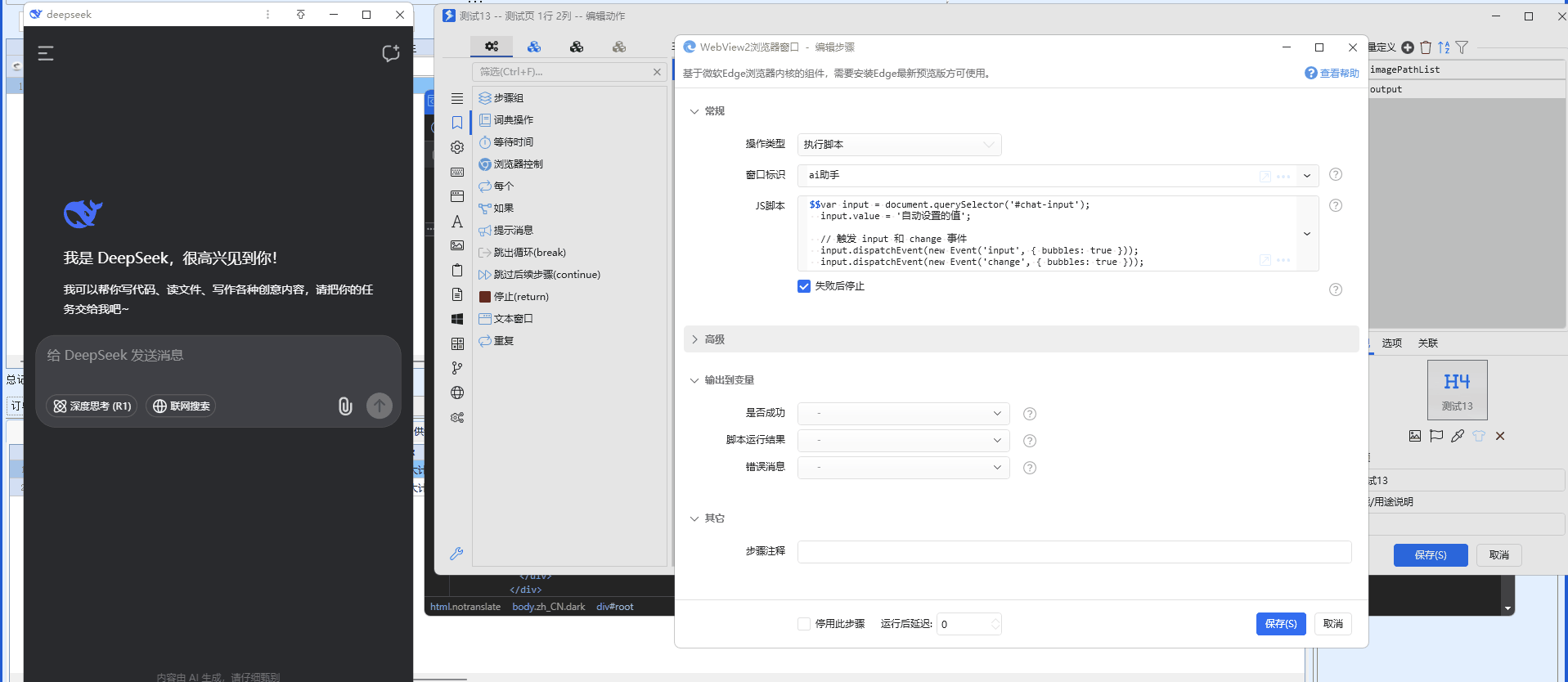Cancel the WebView2 step dialog
Image resolution: width=1568 pixels, height=682 pixels.
[x=1333, y=624]
